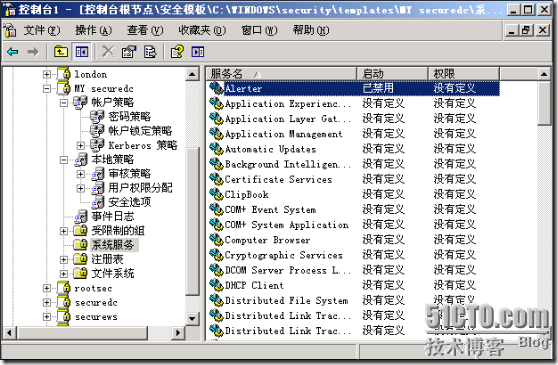Image resolution: width=558 pixels, height=365 pixels.
Task: Open the 帮助(H) menu
Action: (311, 31)
